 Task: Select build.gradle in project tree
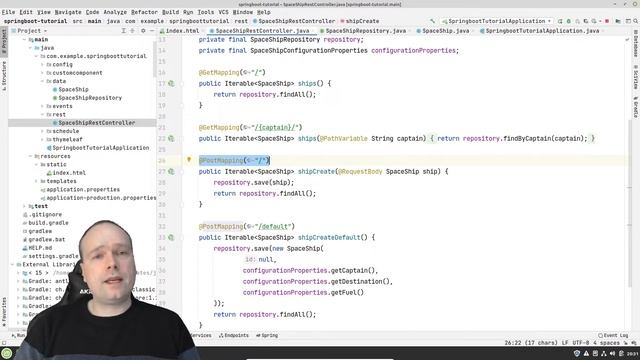(46, 223)
